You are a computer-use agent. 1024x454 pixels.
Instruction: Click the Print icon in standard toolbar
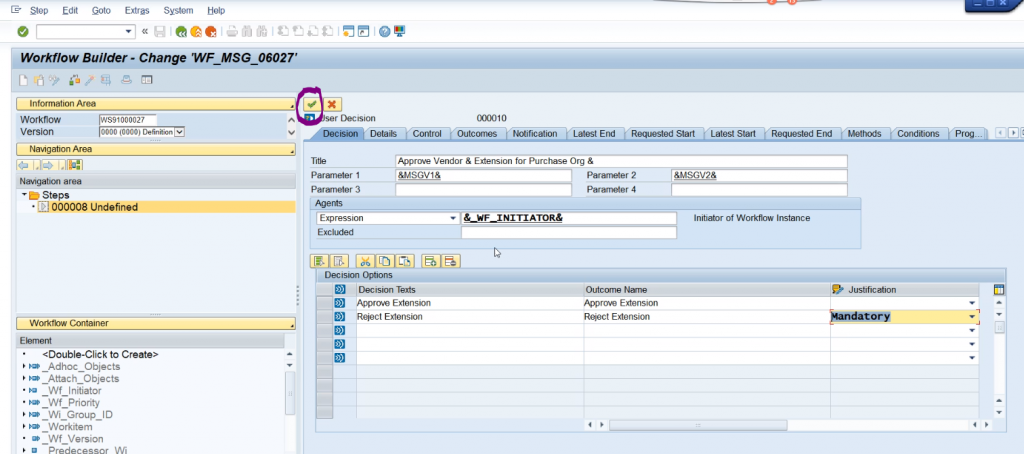tap(232, 31)
